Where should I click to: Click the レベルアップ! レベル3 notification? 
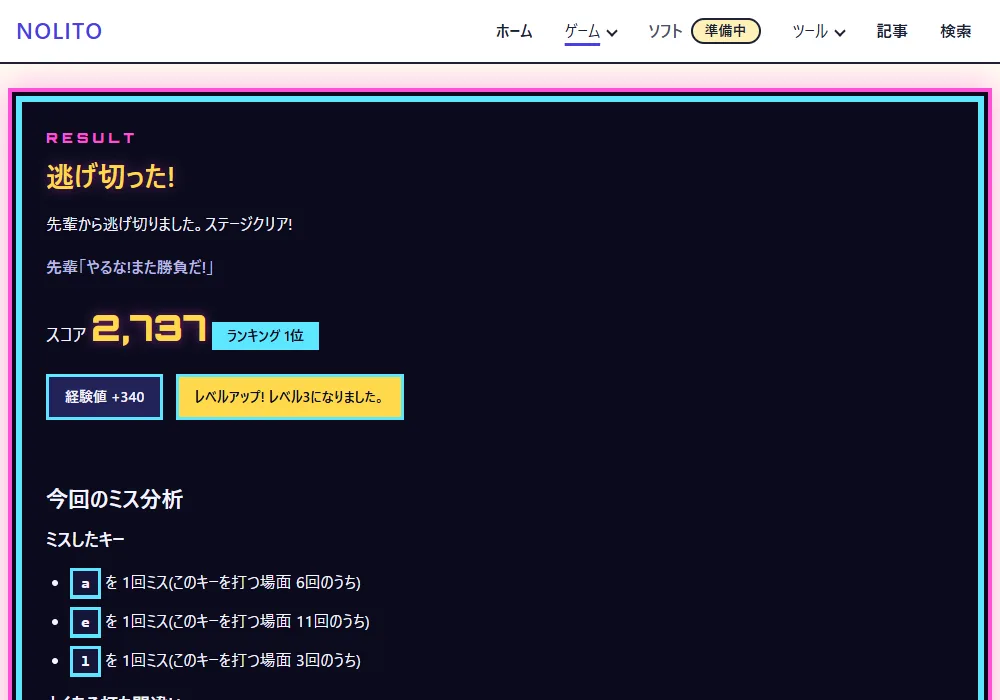pyautogui.click(x=290, y=397)
